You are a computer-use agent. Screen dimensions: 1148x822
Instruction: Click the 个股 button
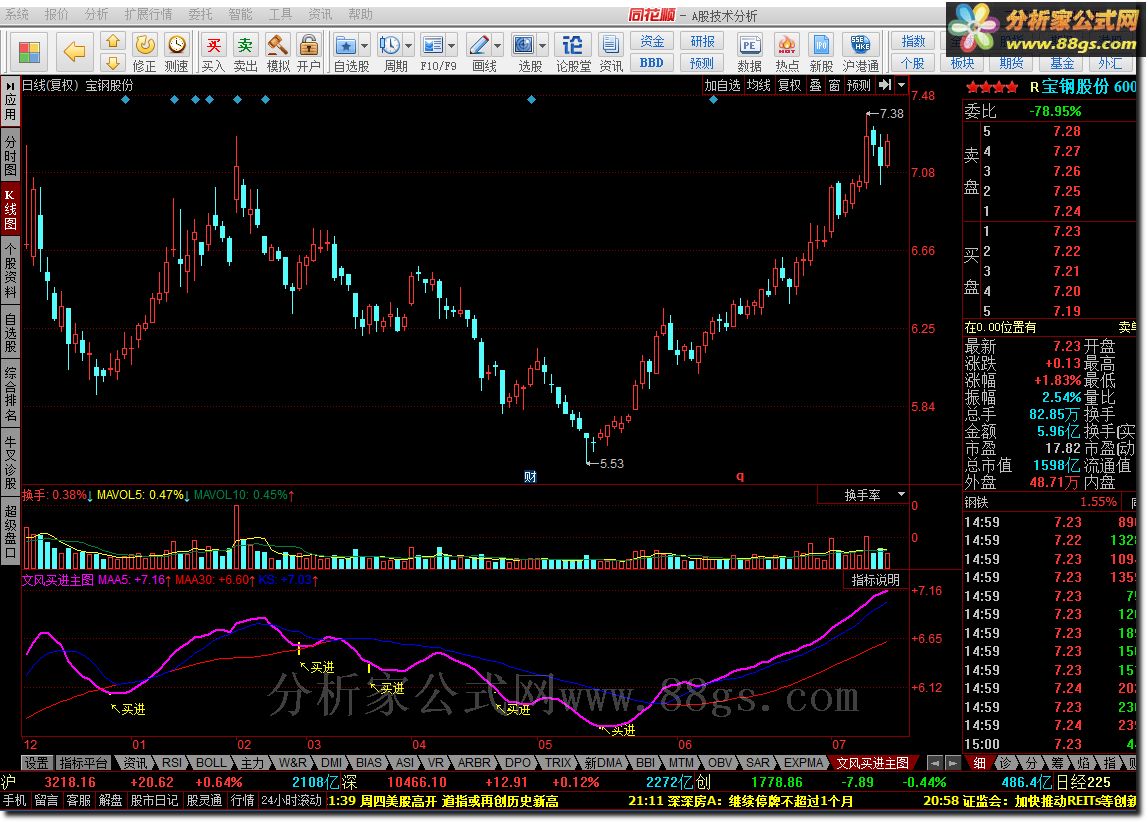[x=913, y=63]
